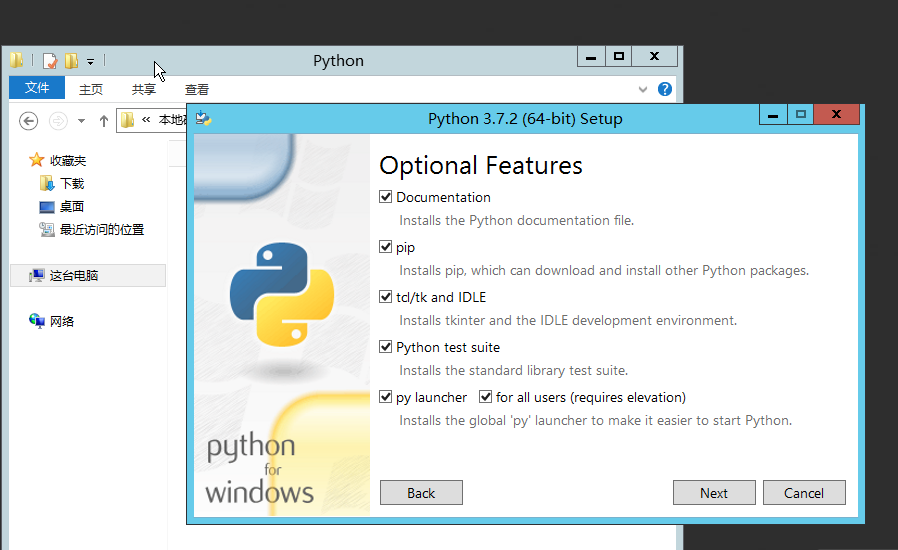898x550 pixels.
Task: Uncheck the pip feature checkbox
Action: coord(385,247)
